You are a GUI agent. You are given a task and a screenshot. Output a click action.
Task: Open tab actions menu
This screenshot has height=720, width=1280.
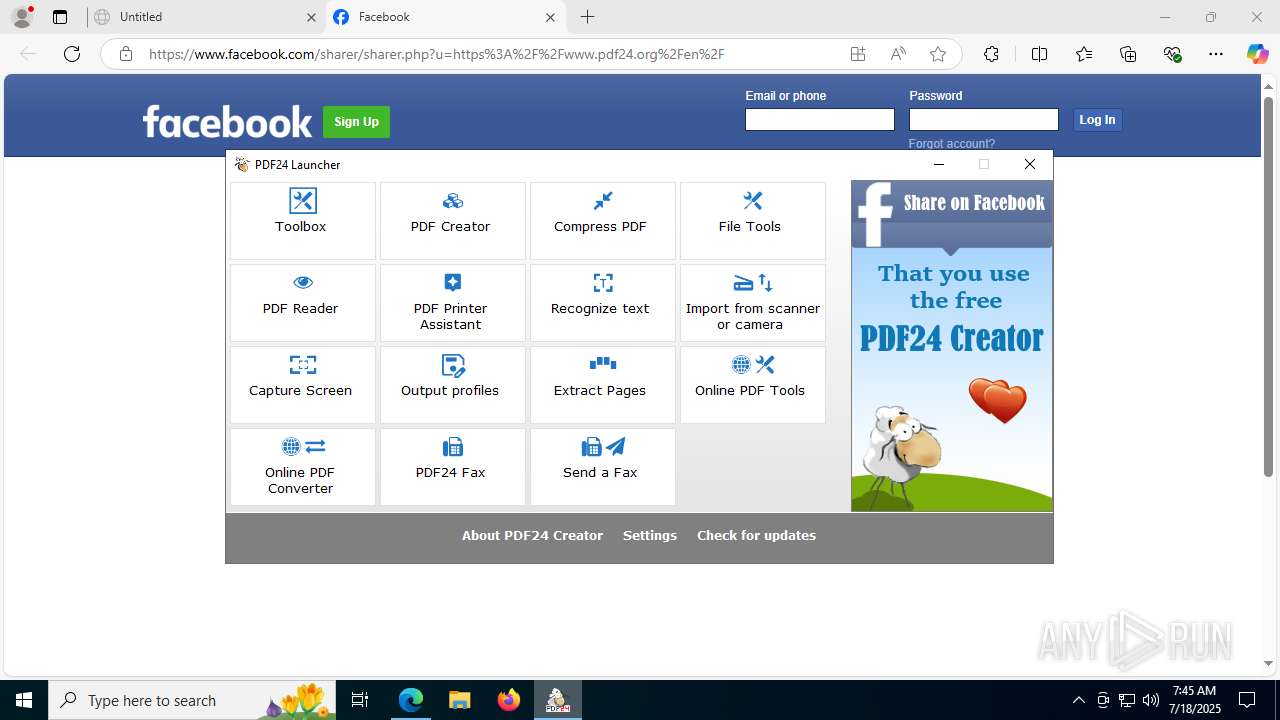[60, 17]
